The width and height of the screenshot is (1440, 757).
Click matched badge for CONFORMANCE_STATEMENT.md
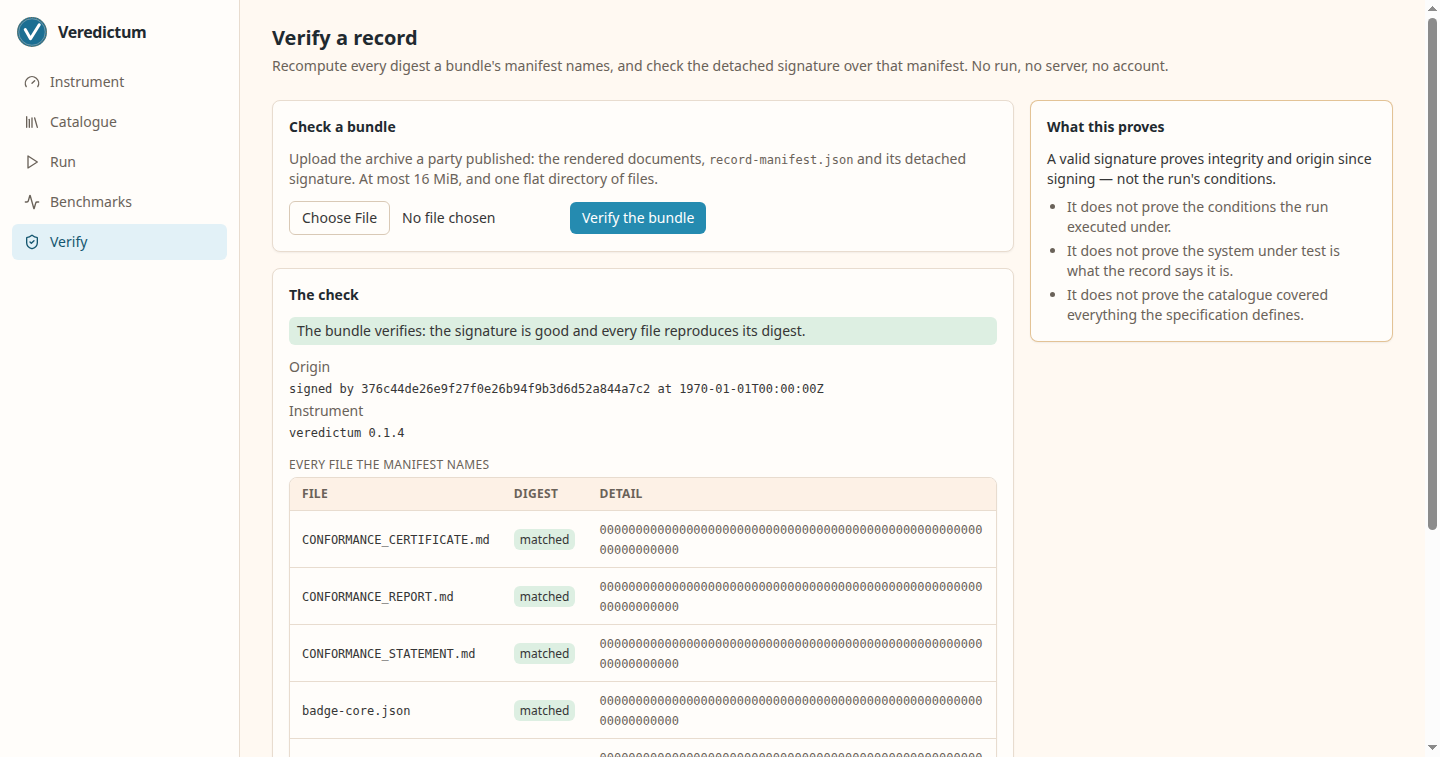coord(544,654)
